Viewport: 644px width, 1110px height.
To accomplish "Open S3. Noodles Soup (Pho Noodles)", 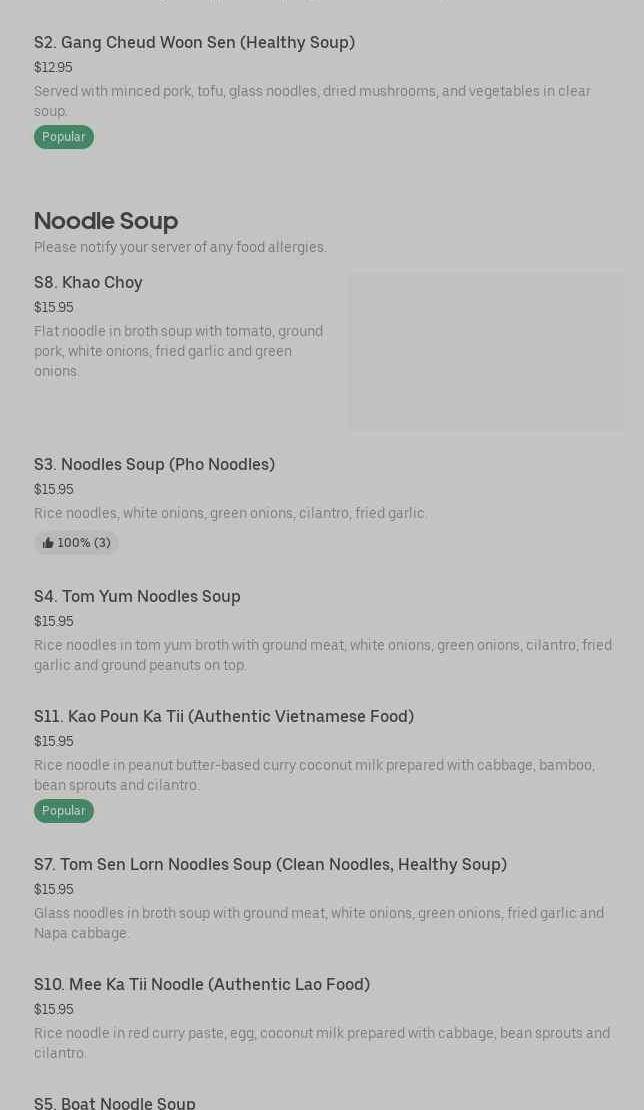I will pyautogui.click(x=154, y=464).
